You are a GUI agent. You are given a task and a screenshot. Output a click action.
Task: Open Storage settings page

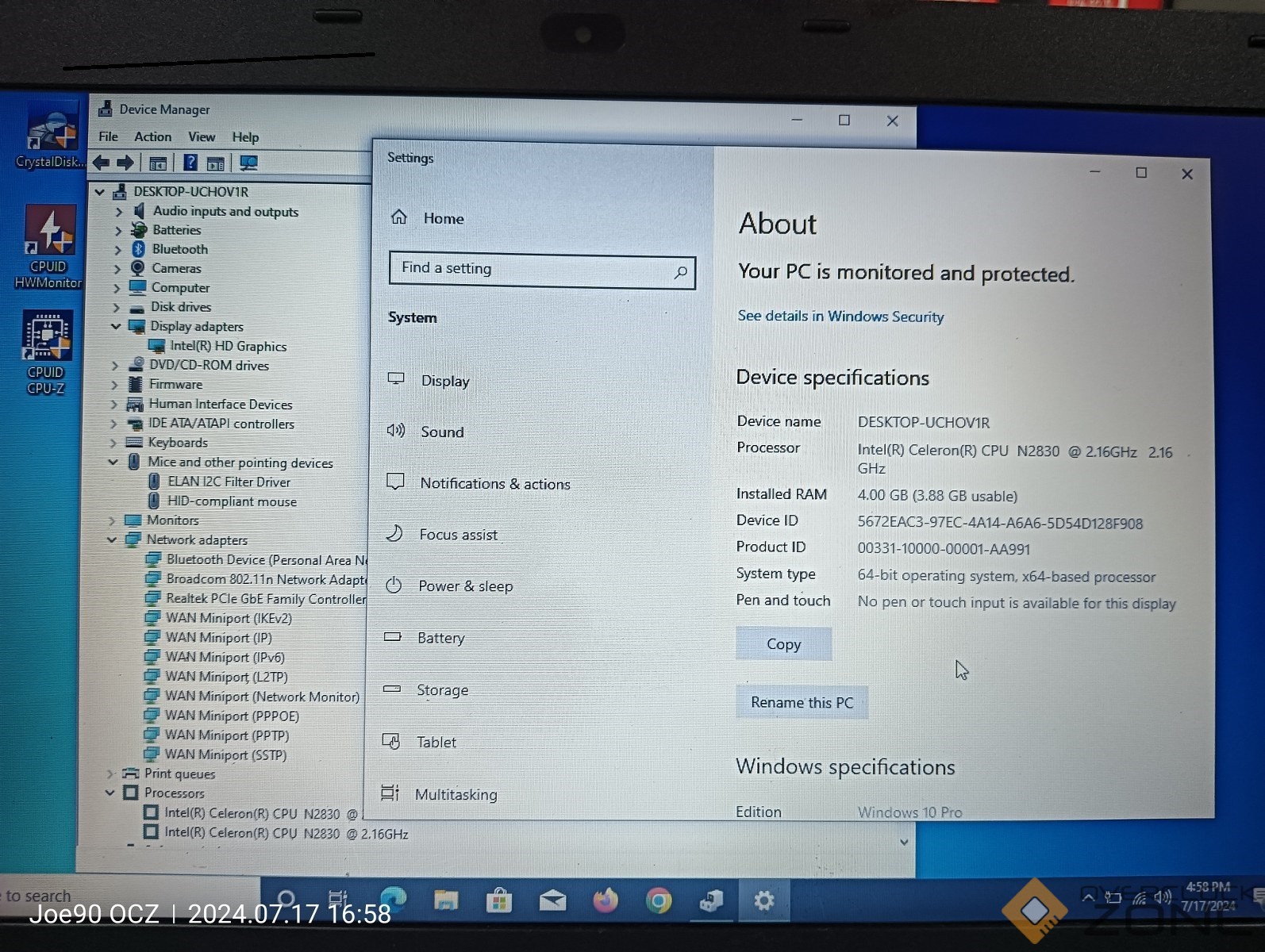(x=426, y=690)
